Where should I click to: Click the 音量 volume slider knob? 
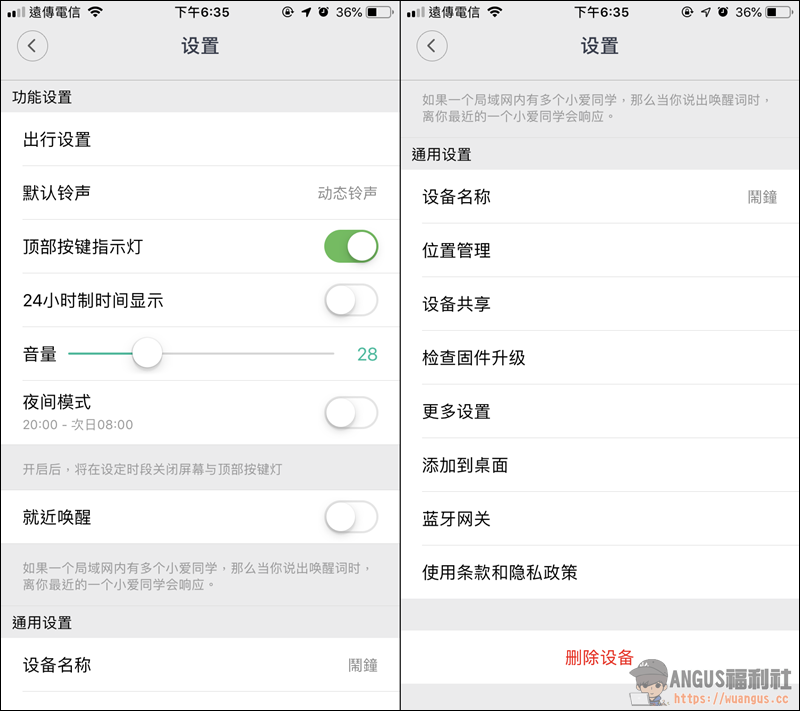coord(147,353)
